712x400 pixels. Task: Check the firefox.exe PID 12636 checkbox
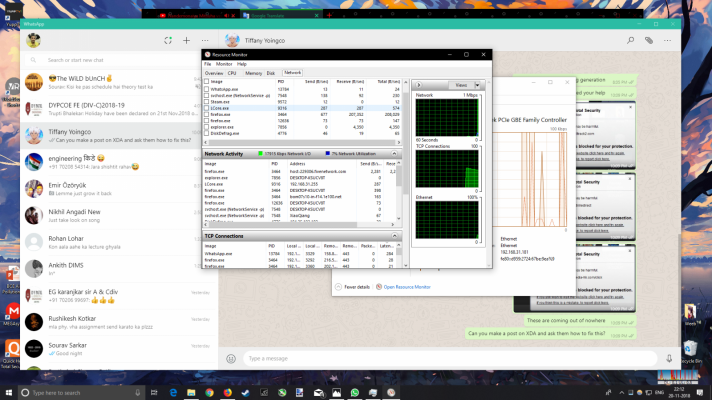pyautogui.click(x=207, y=121)
